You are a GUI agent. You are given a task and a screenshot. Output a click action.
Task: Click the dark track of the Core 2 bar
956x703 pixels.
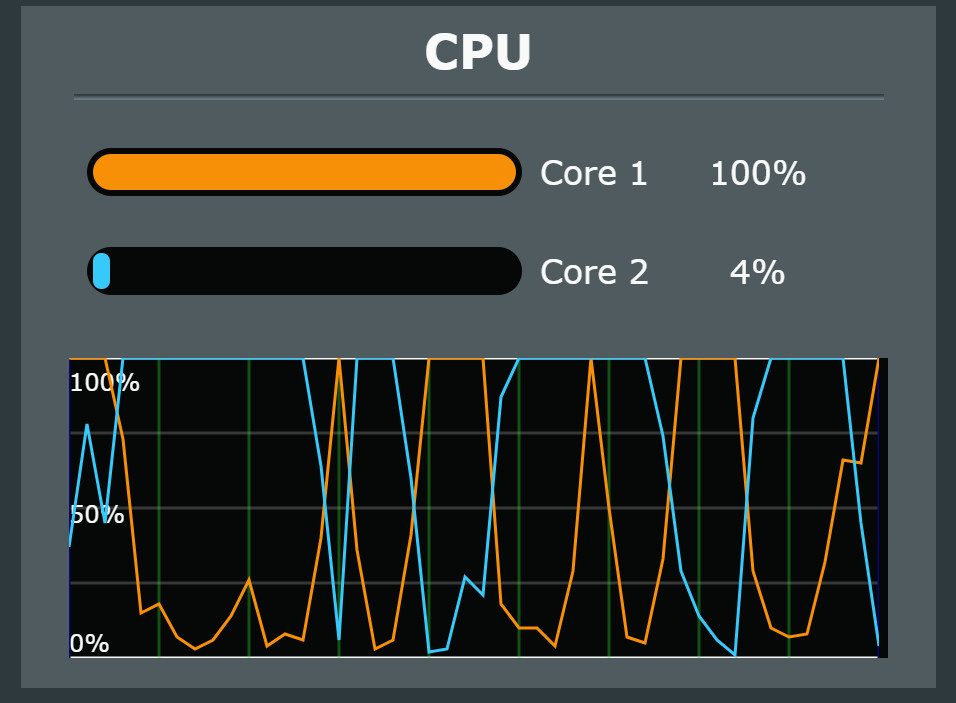(350, 270)
